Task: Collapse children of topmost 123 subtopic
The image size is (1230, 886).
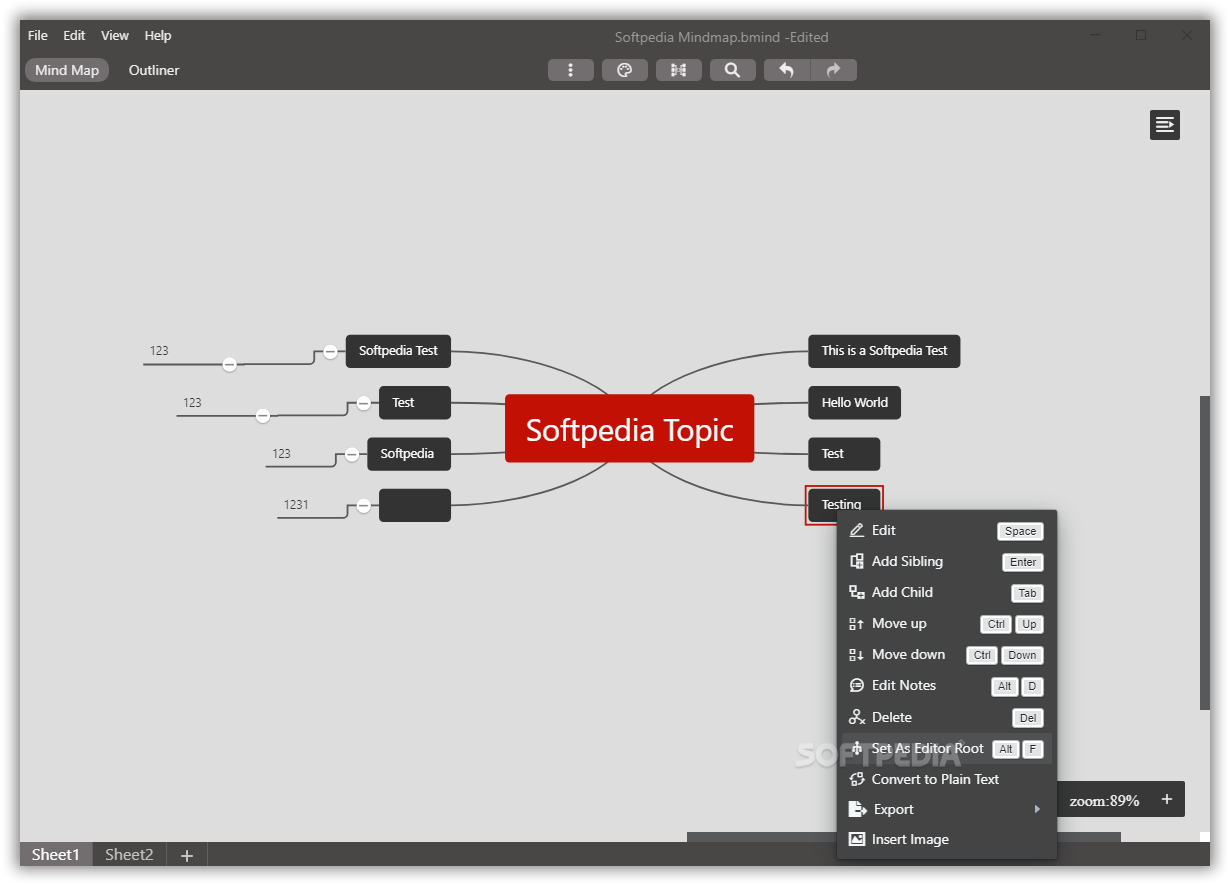Action: pyautogui.click(x=230, y=365)
